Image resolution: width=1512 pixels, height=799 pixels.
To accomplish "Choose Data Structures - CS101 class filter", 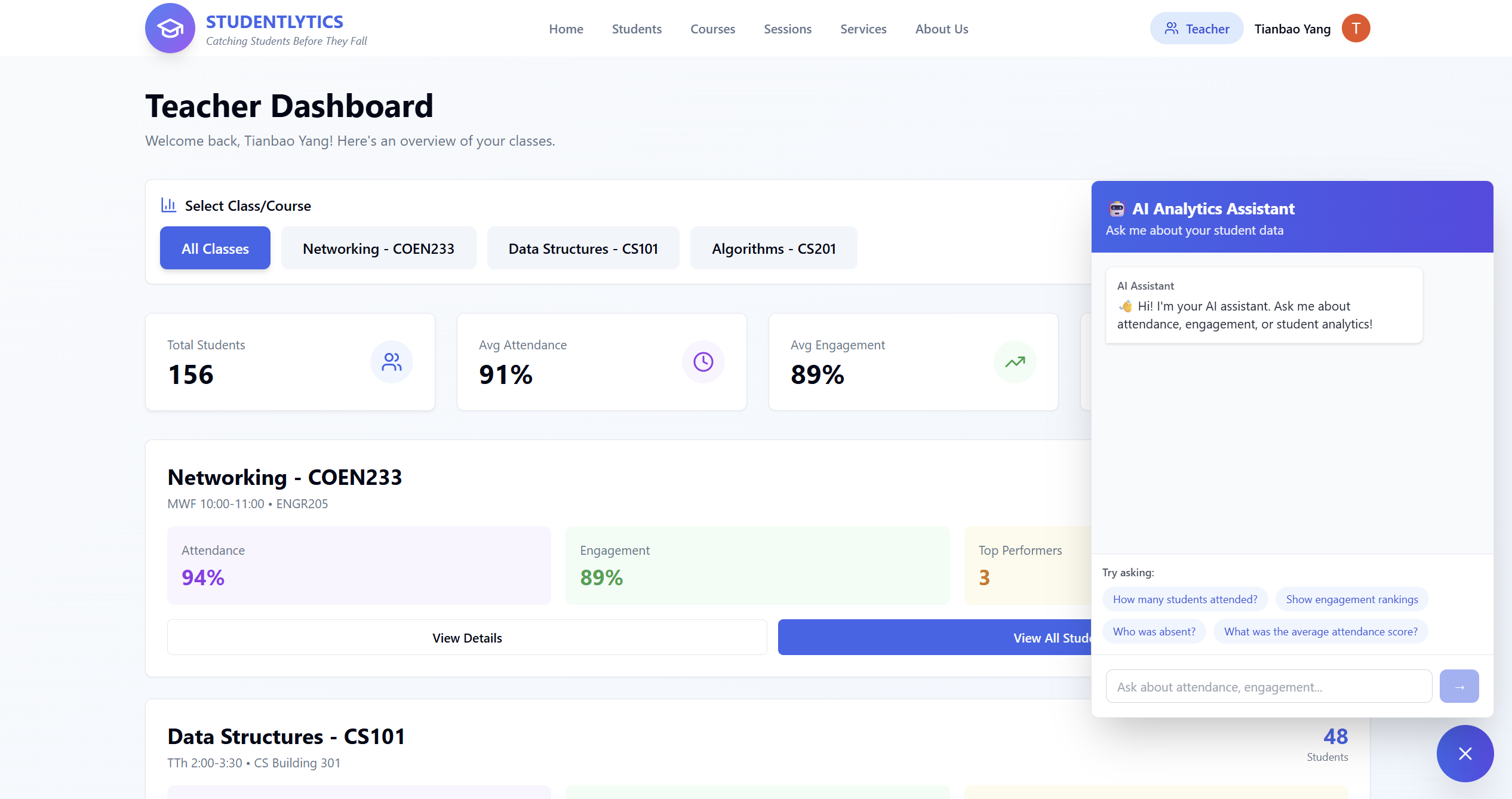I will pos(583,248).
